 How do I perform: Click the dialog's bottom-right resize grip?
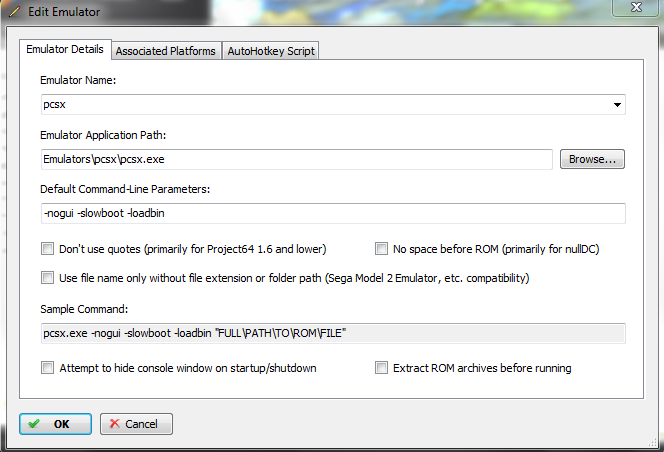coord(653,443)
